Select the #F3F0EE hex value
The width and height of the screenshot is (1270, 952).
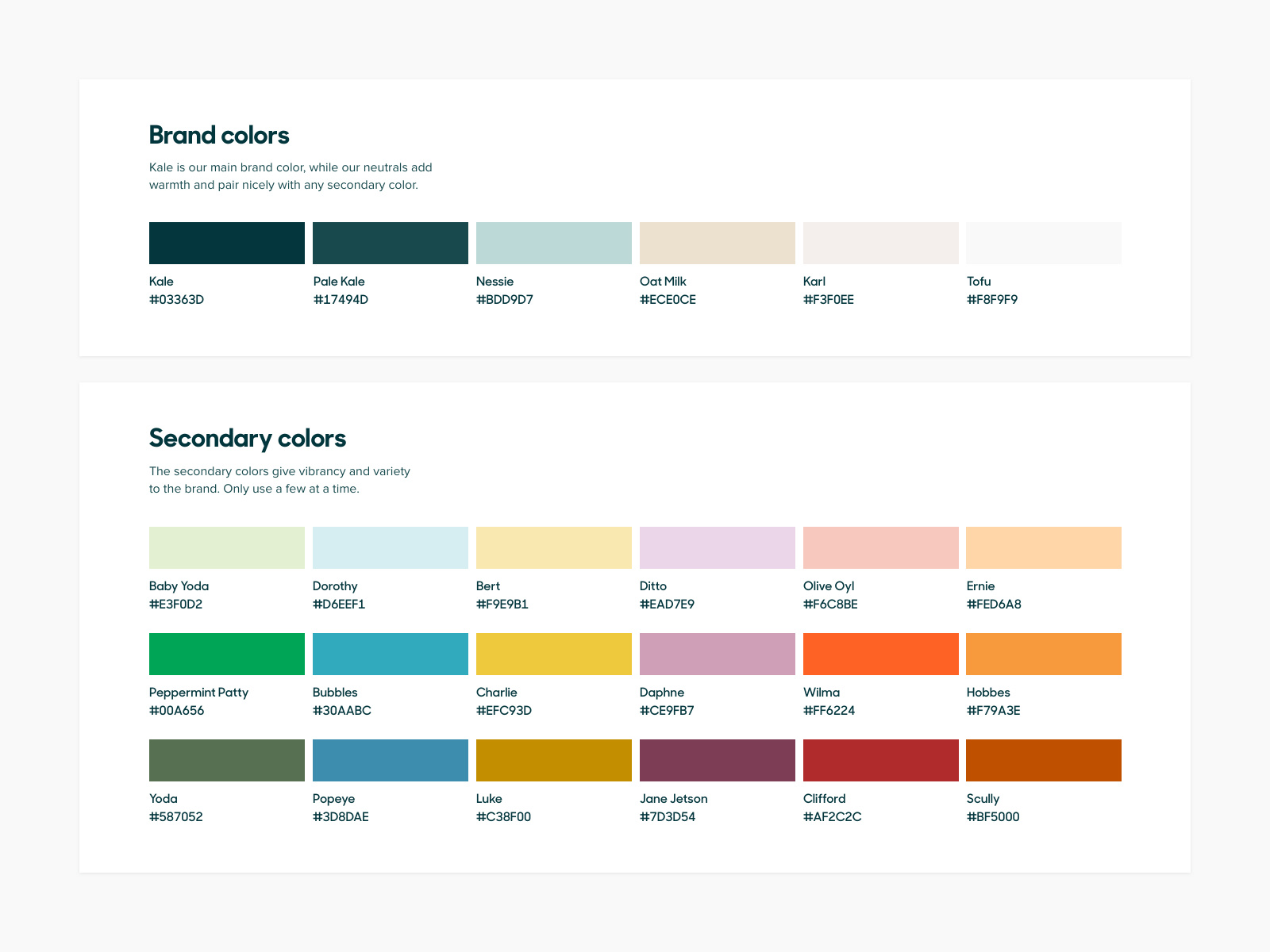coord(829,300)
